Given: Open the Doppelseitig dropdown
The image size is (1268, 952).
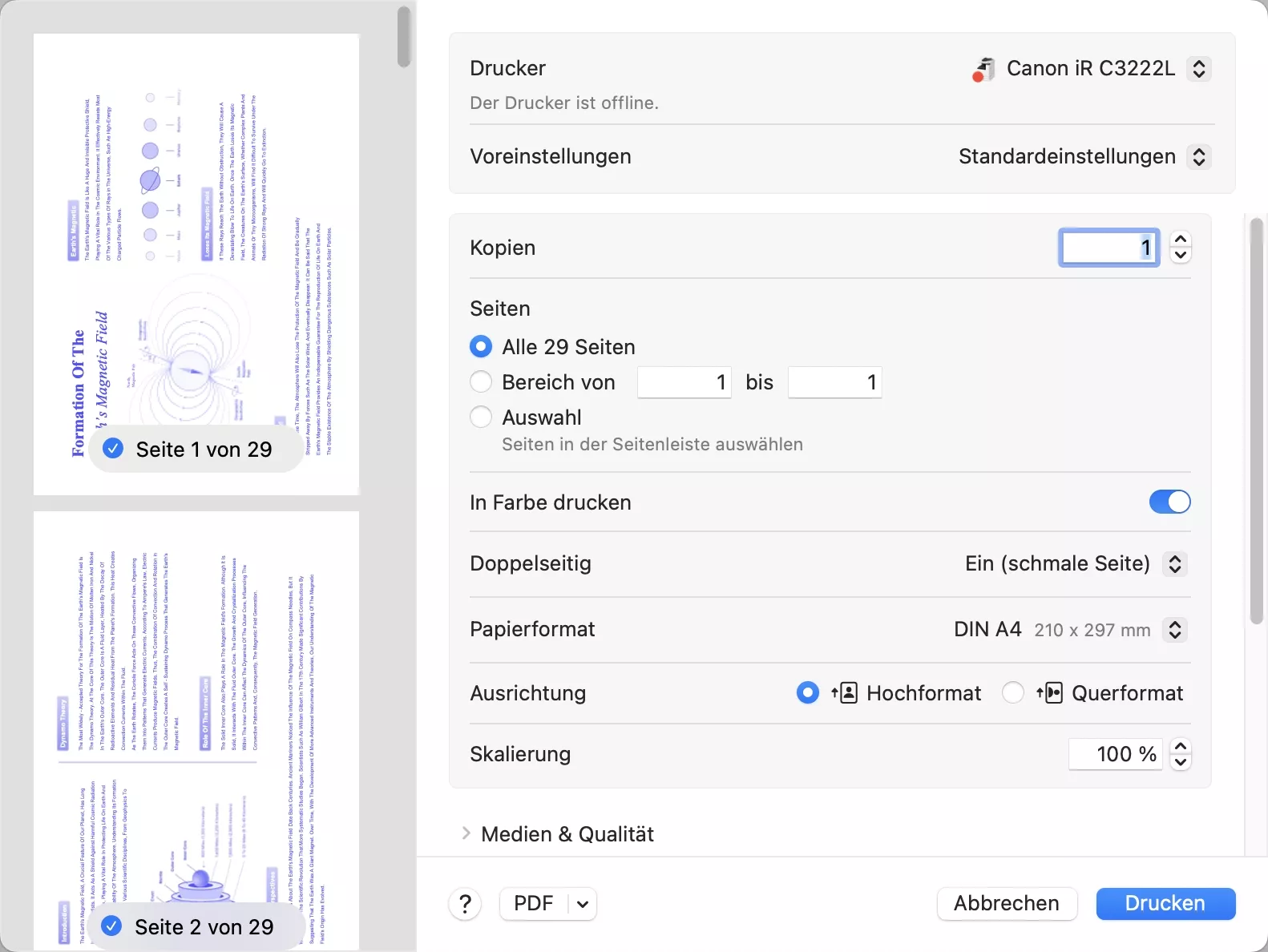Looking at the screenshot, I should pyautogui.click(x=1174, y=563).
